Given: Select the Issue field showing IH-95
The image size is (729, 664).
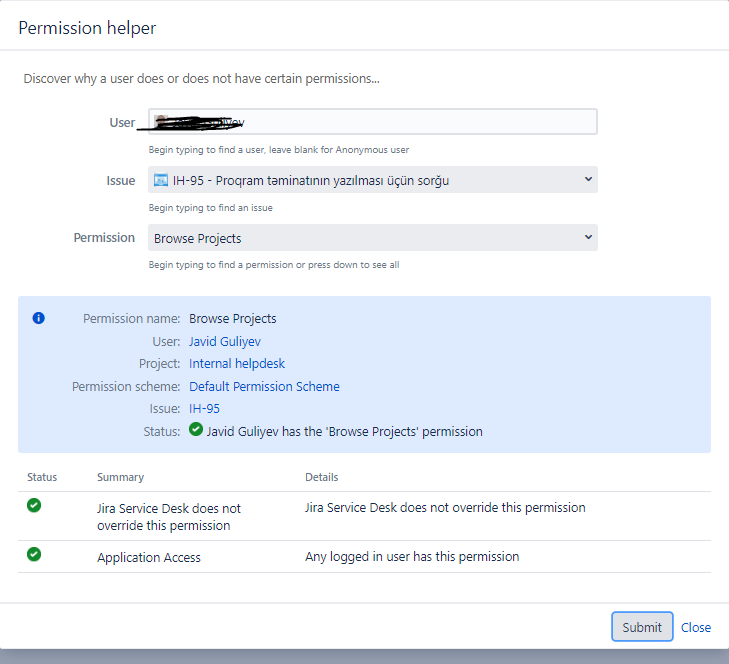Looking at the screenshot, I should tap(373, 179).
